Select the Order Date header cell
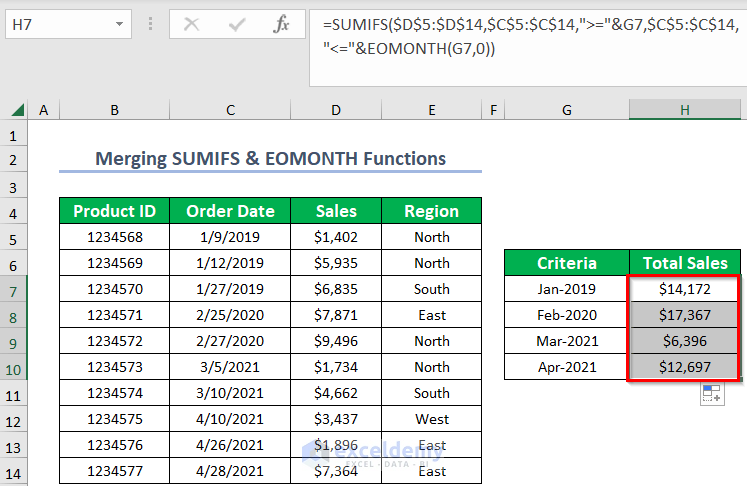The image size is (747, 486). [x=230, y=212]
